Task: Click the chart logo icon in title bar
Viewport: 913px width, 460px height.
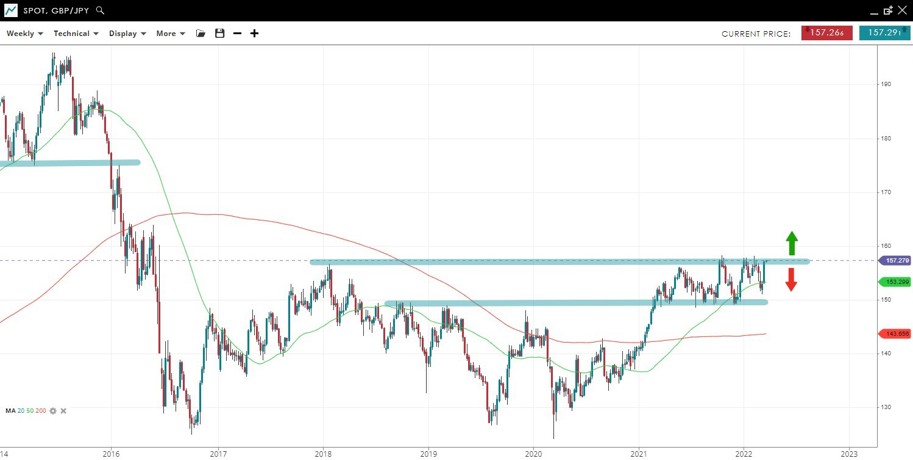Action: [x=11, y=10]
